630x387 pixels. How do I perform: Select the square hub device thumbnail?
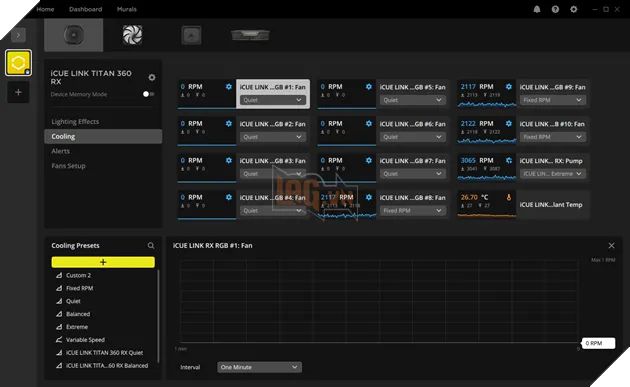click(191, 35)
